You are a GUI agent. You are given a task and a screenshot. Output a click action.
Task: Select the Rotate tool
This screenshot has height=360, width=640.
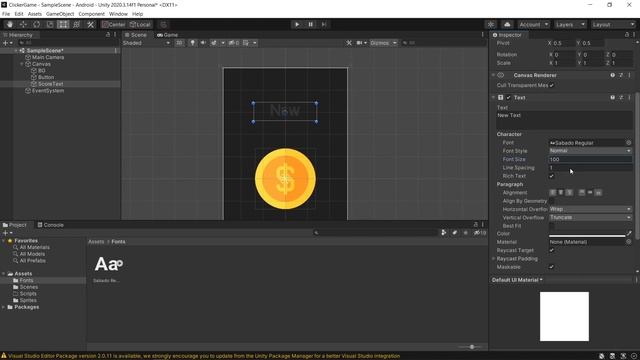point(36,24)
